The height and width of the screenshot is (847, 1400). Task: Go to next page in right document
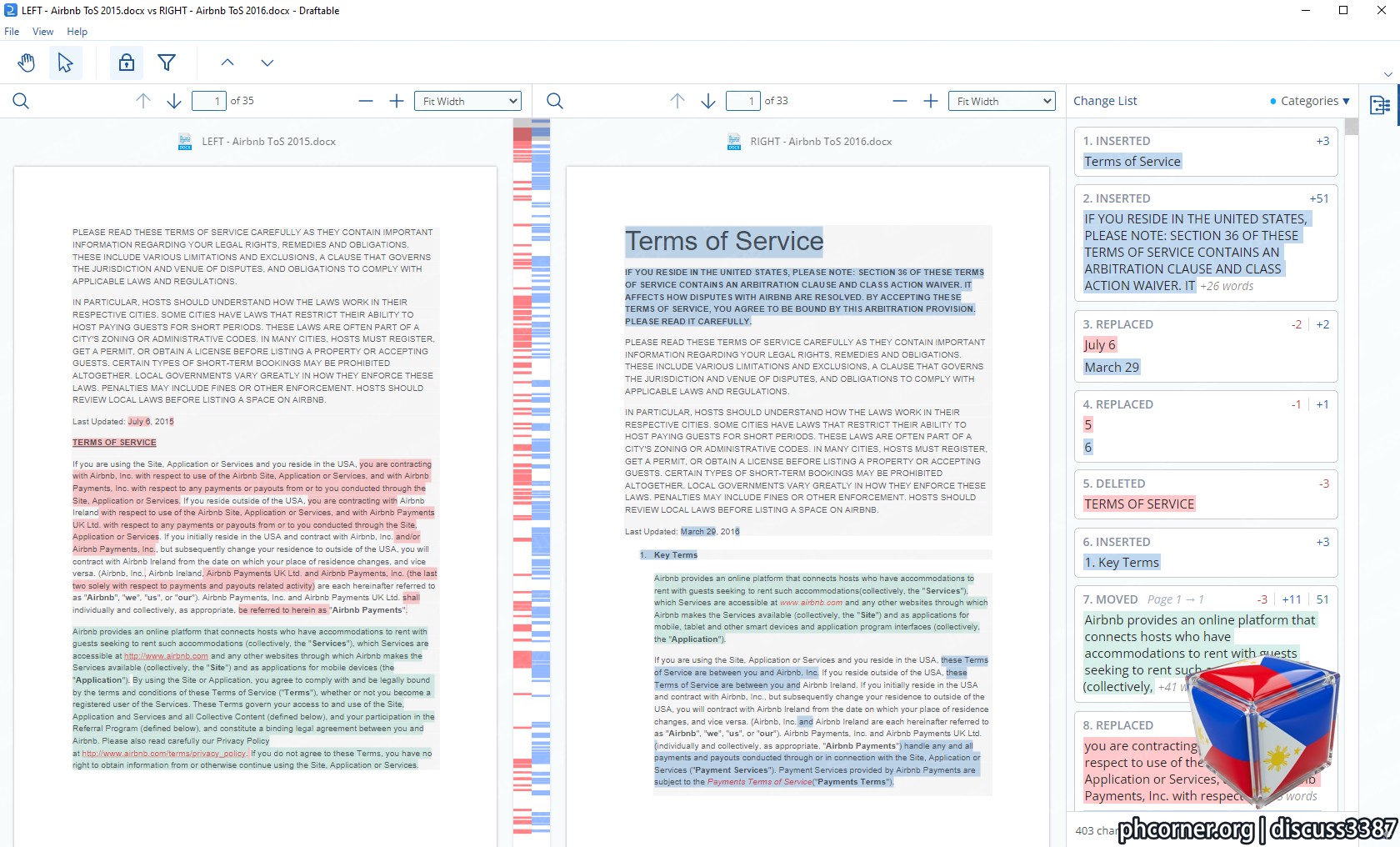pos(708,101)
